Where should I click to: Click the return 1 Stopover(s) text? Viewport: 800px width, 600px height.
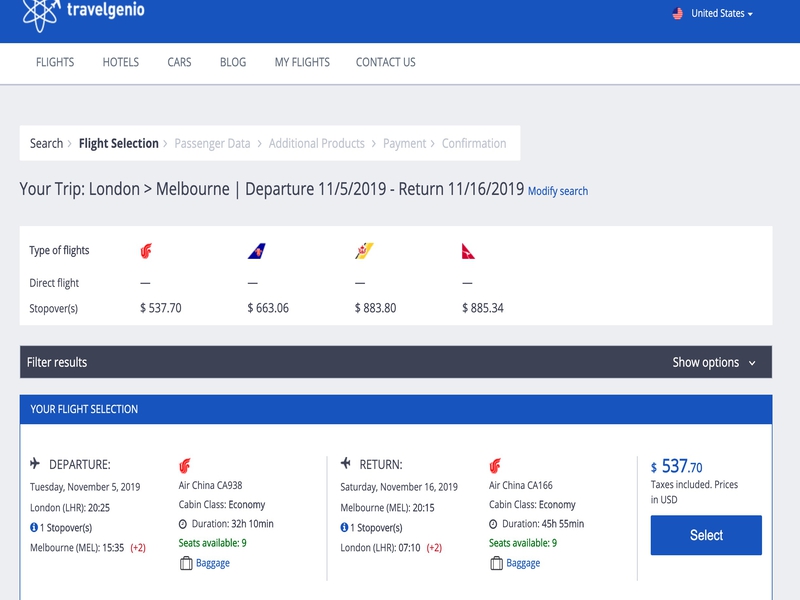click(377, 528)
